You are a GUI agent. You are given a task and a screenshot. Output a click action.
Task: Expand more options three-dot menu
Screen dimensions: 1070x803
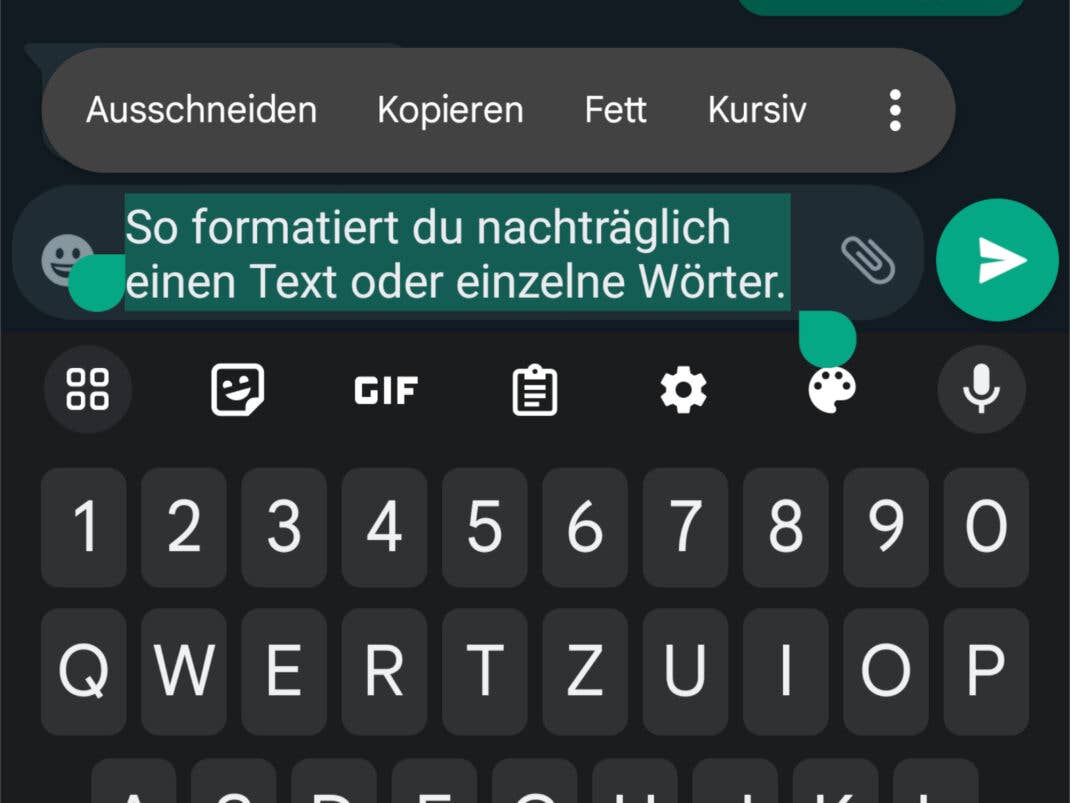tap(895, 110)
